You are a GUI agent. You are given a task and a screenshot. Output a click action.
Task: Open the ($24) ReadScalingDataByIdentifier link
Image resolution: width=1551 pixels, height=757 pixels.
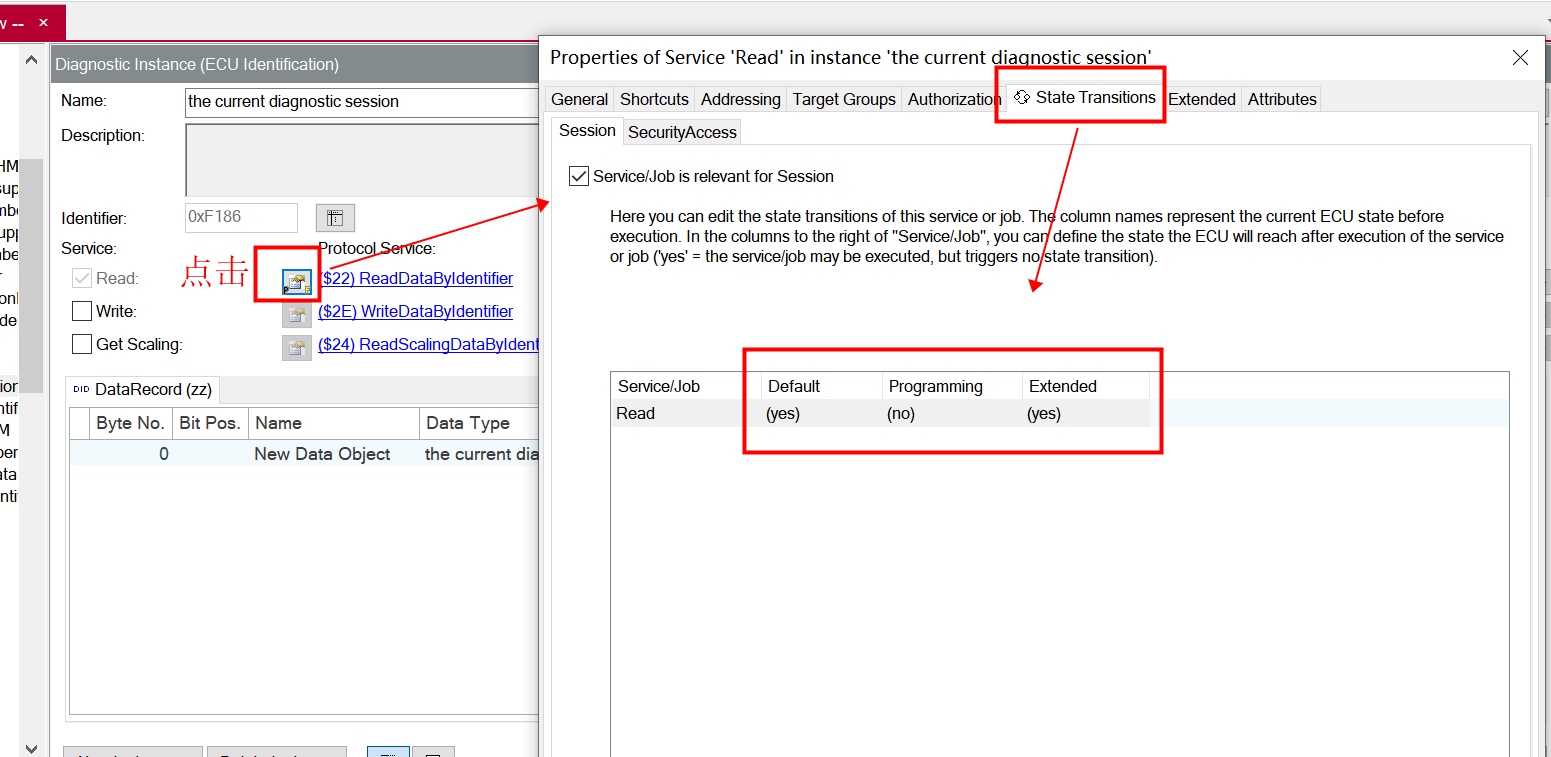coord(428,345)
